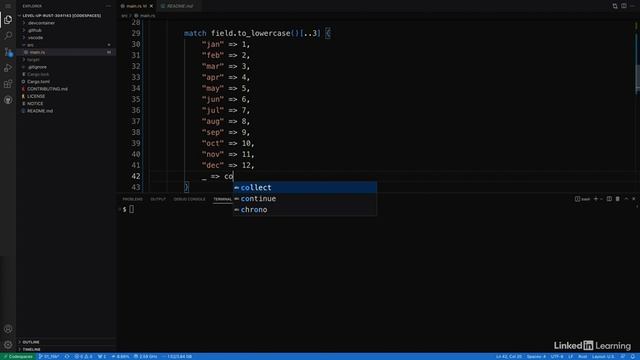Open notifications bell in status bar

click(633, 357)
